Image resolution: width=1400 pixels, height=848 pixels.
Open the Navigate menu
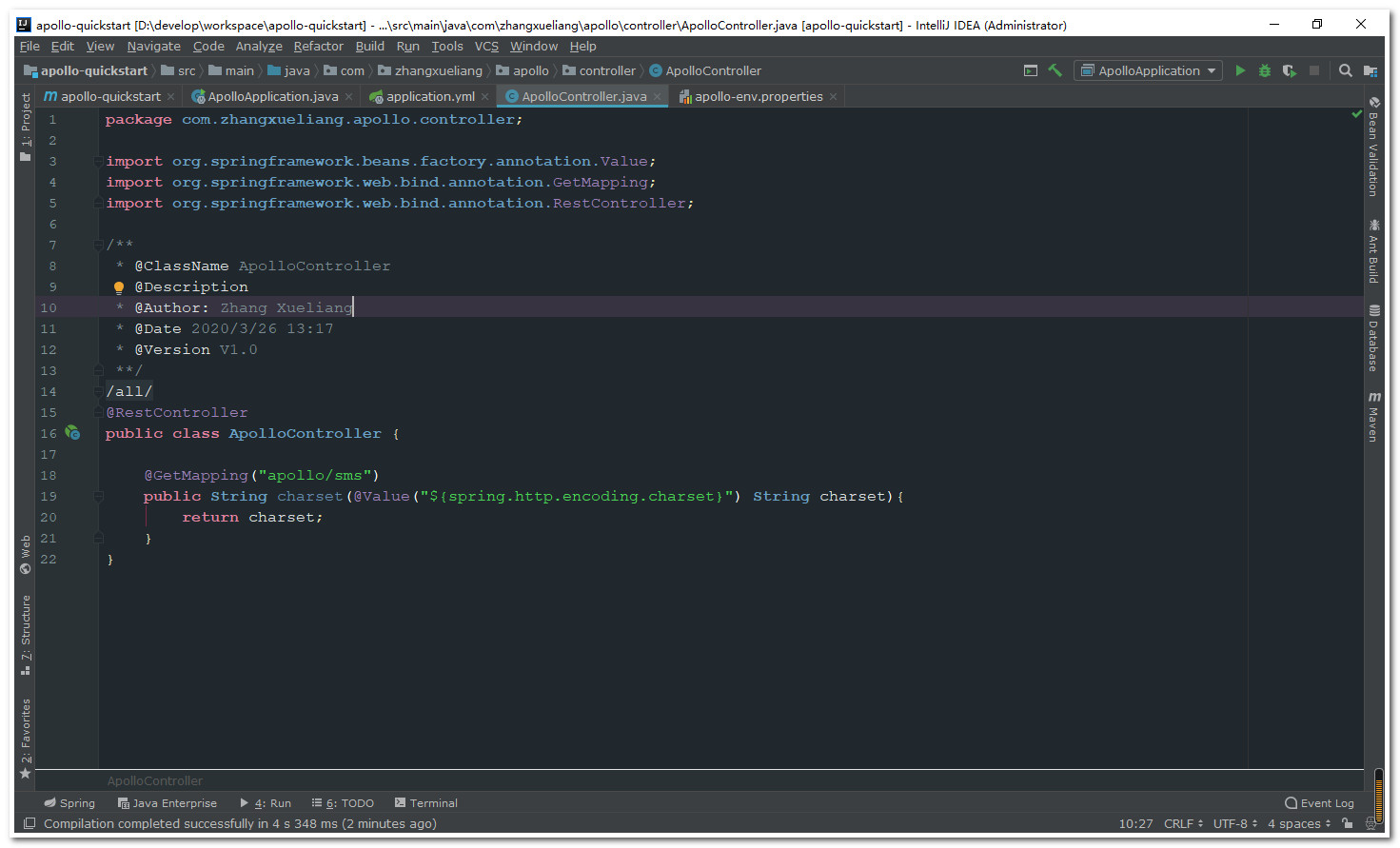click(x=153, y=46)
